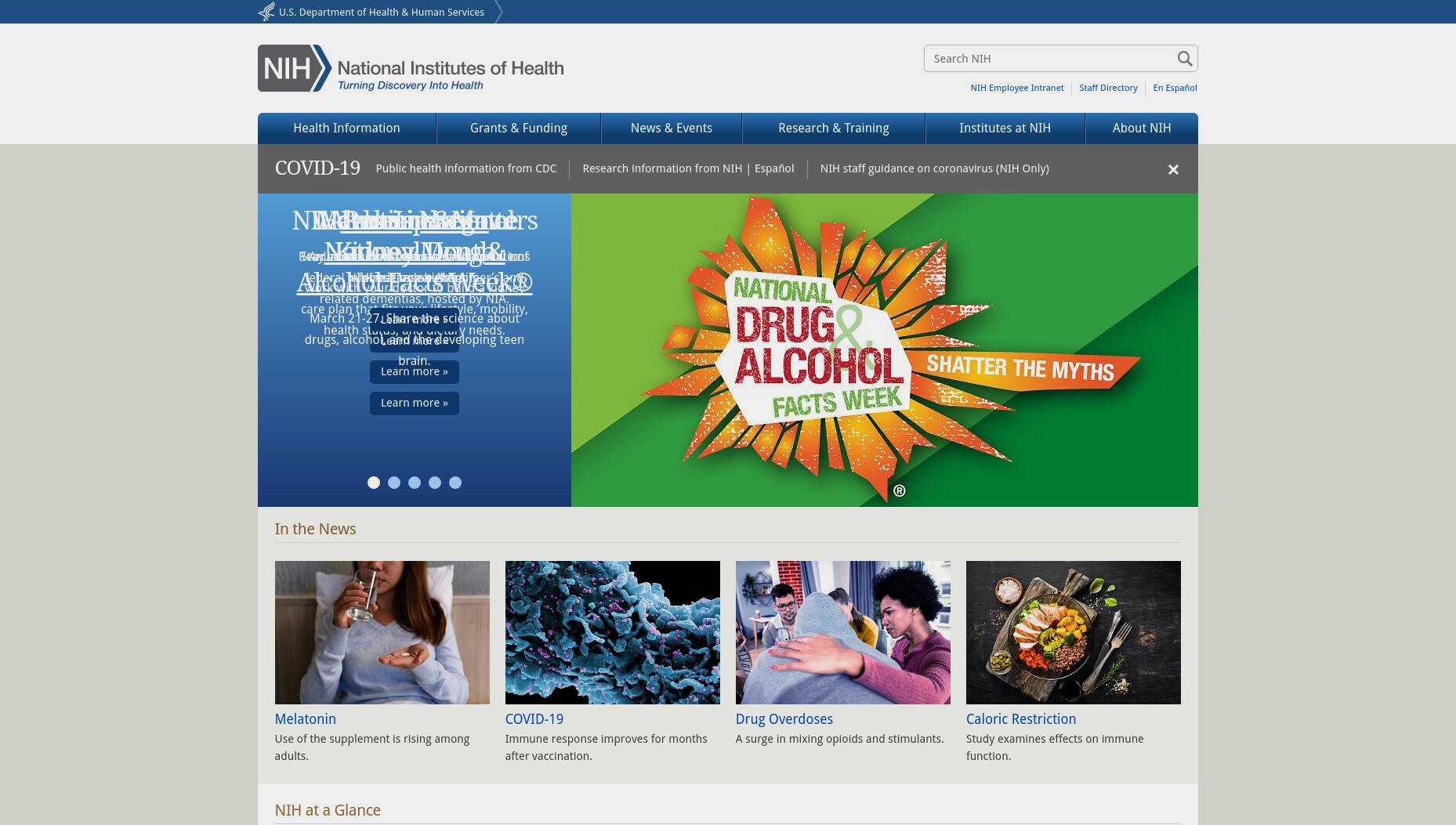Open the News & Events menu
The width and height of the screenshot is (1456, 825).
click(672, 128)
